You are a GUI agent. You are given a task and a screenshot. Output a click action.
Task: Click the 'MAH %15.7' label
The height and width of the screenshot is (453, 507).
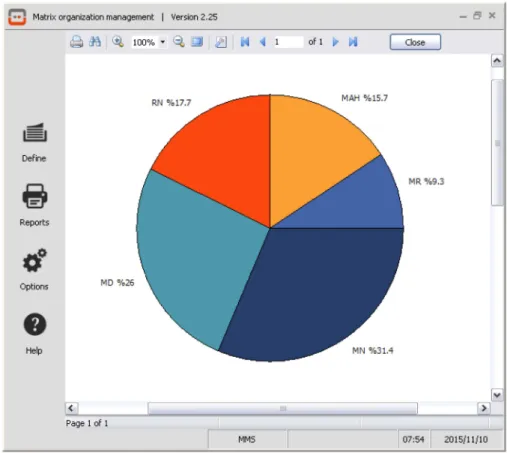pyautogui.click(x=364, y=98)
